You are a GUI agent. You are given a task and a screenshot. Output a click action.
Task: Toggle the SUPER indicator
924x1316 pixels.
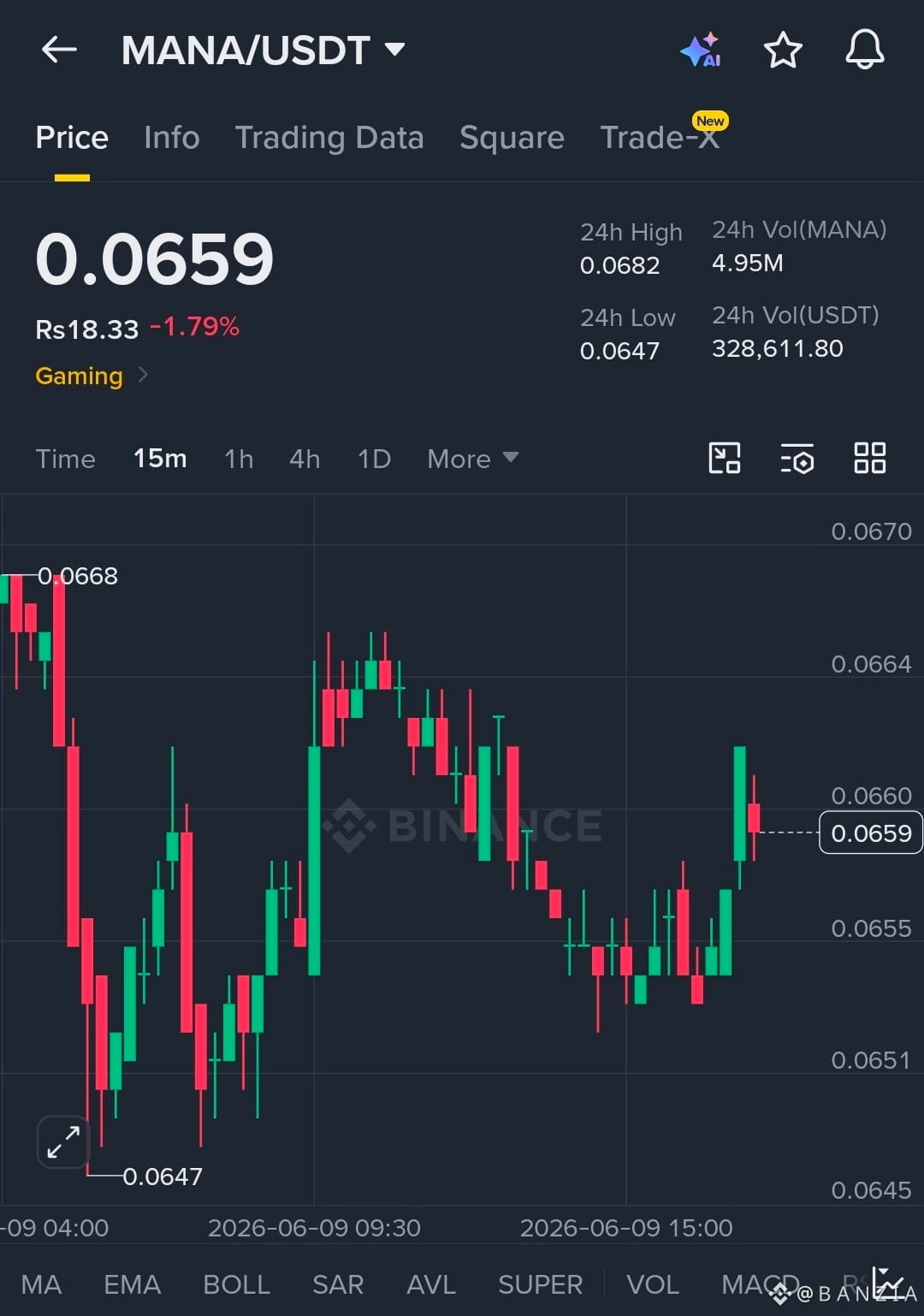540,1284
